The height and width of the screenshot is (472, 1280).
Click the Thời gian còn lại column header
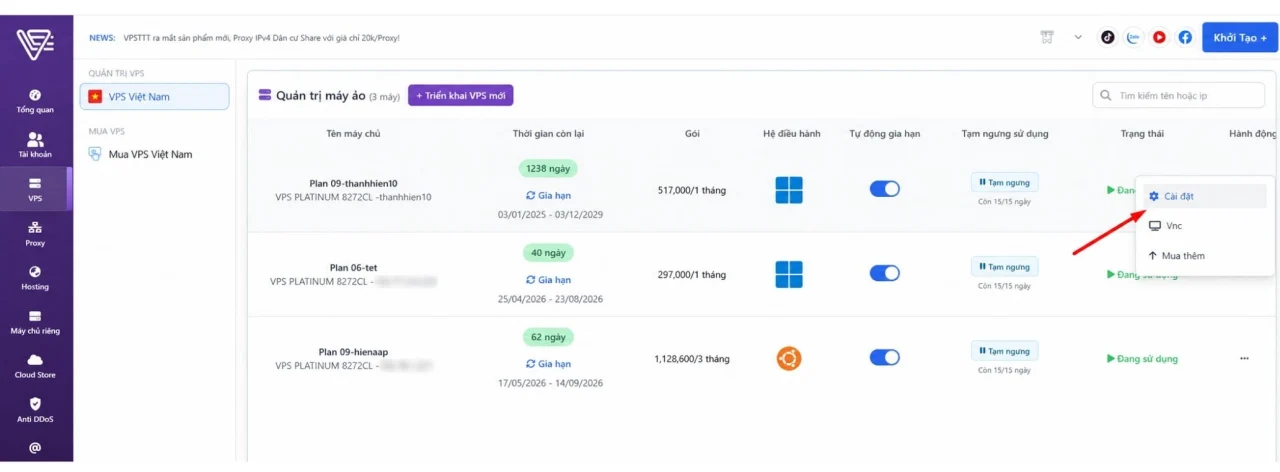click(x=548, y=133)
